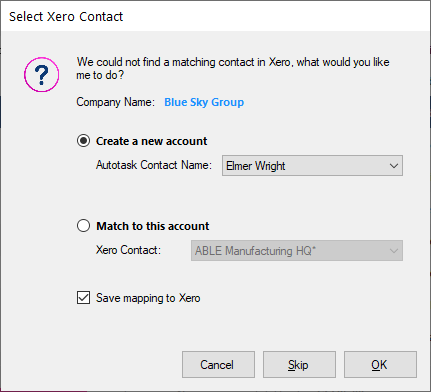The height and width of the screenshot is (392, 431).
Task: Open the Autotask Contact Name dropdown arrow
Action: pos(394,166)
